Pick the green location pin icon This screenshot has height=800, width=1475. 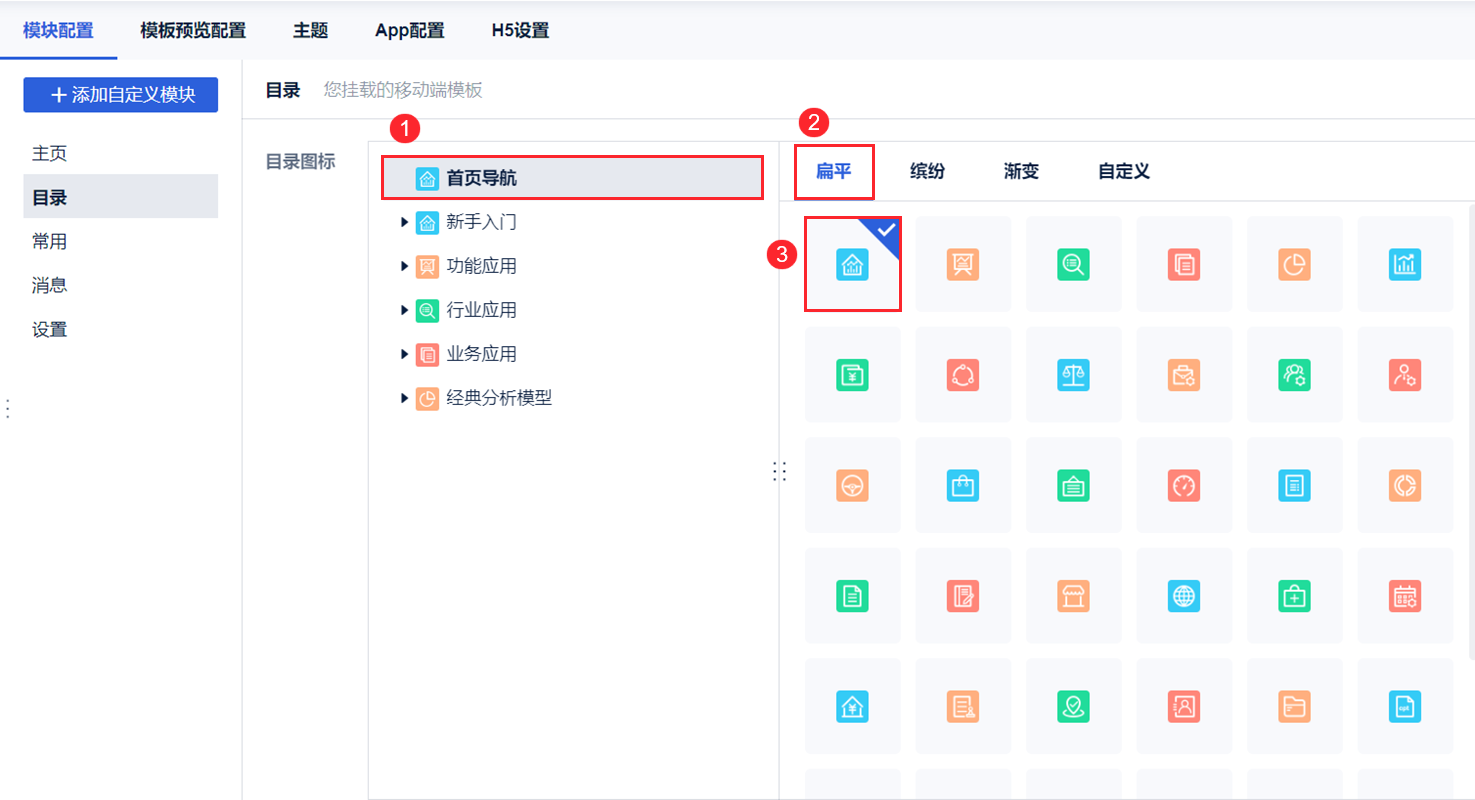pyautogui.click(x=1073, y=705)
